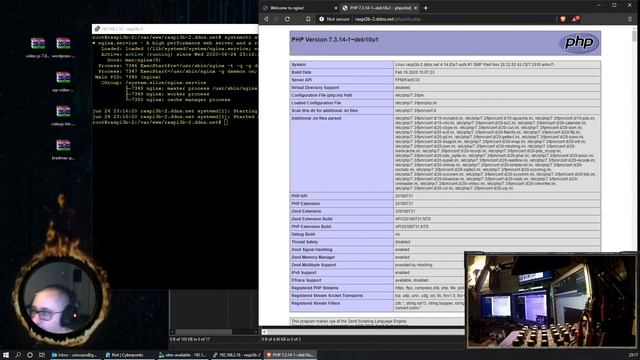Image resolution: width=640 pixels, height=360 pixels.
Task: Click the PHP Extension row label
Action: pyautogui.click(x=305, y=204)
